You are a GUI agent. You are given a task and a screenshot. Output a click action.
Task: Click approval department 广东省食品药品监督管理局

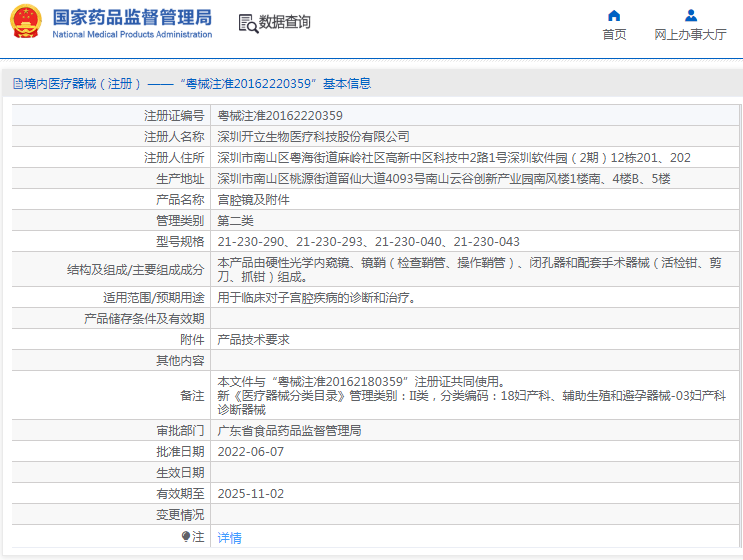click(x=289, y=431)
